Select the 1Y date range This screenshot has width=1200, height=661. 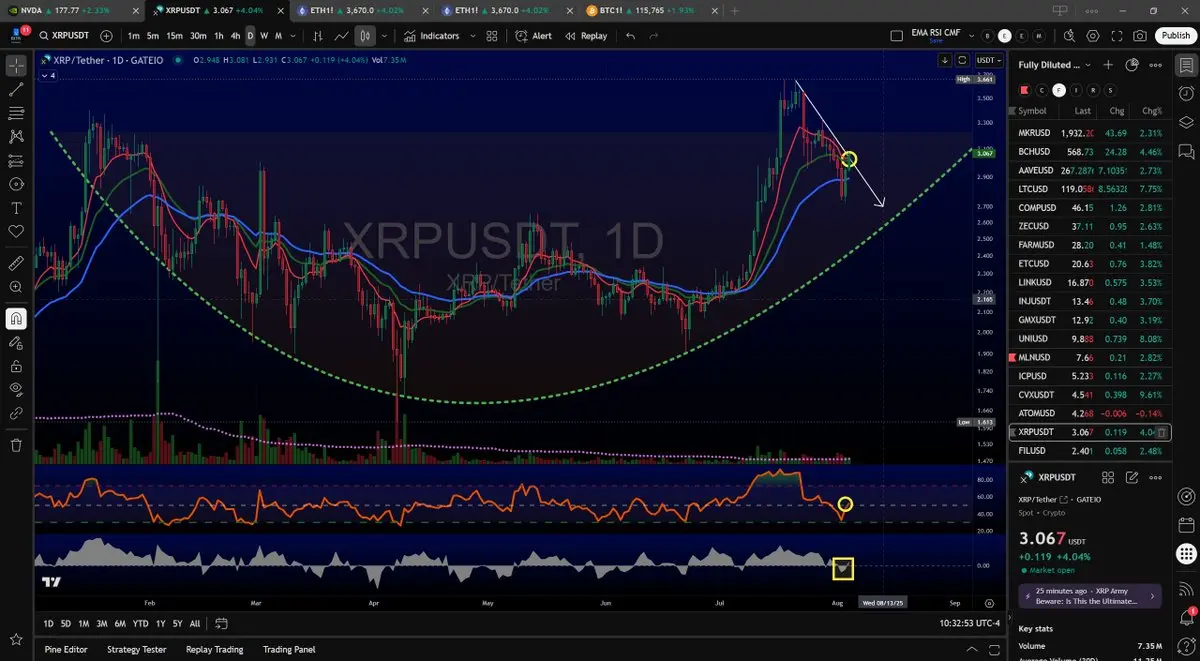(x=160, y=623)
